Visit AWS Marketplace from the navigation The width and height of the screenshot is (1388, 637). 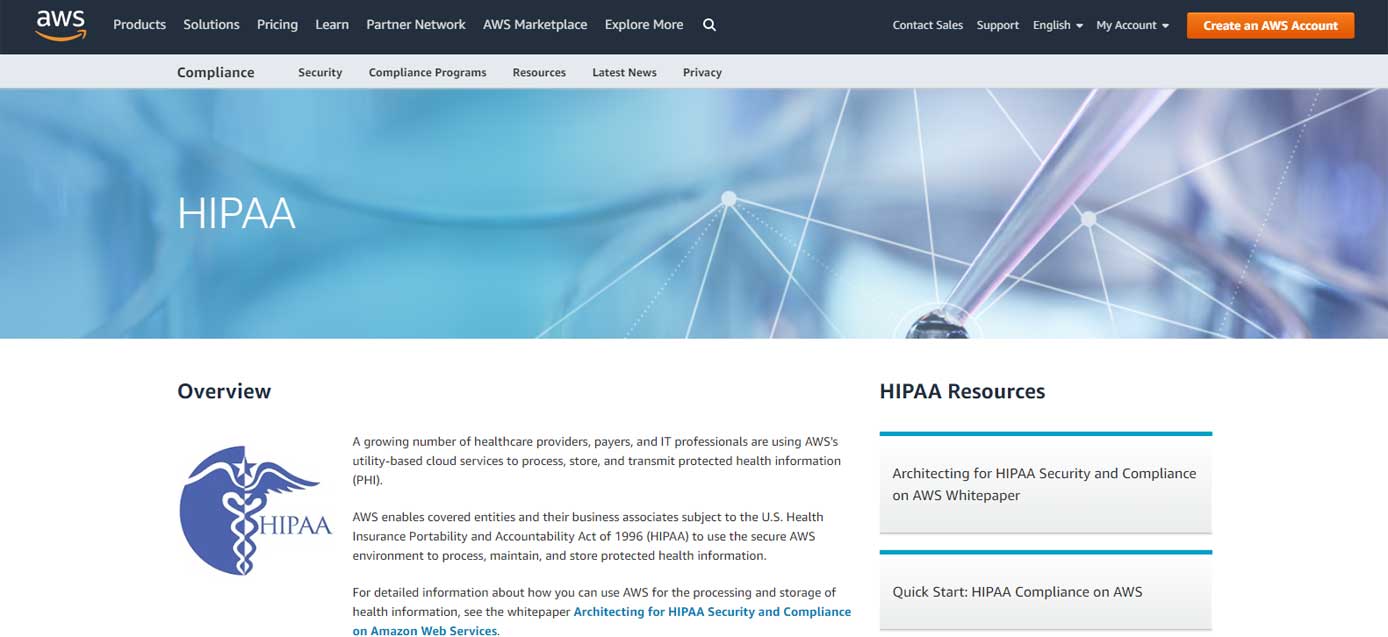click(x=535, y=25)
